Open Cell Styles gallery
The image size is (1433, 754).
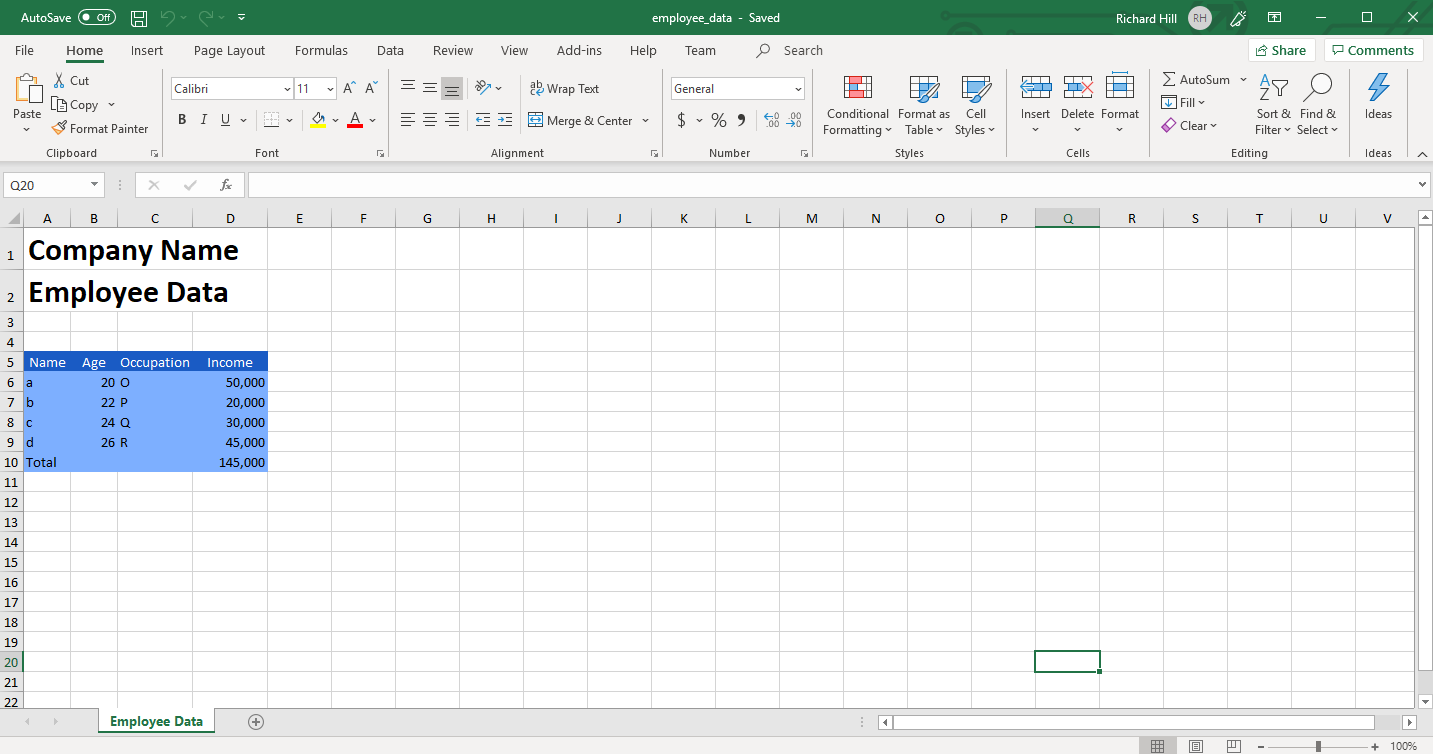click(x=975, y=105)
